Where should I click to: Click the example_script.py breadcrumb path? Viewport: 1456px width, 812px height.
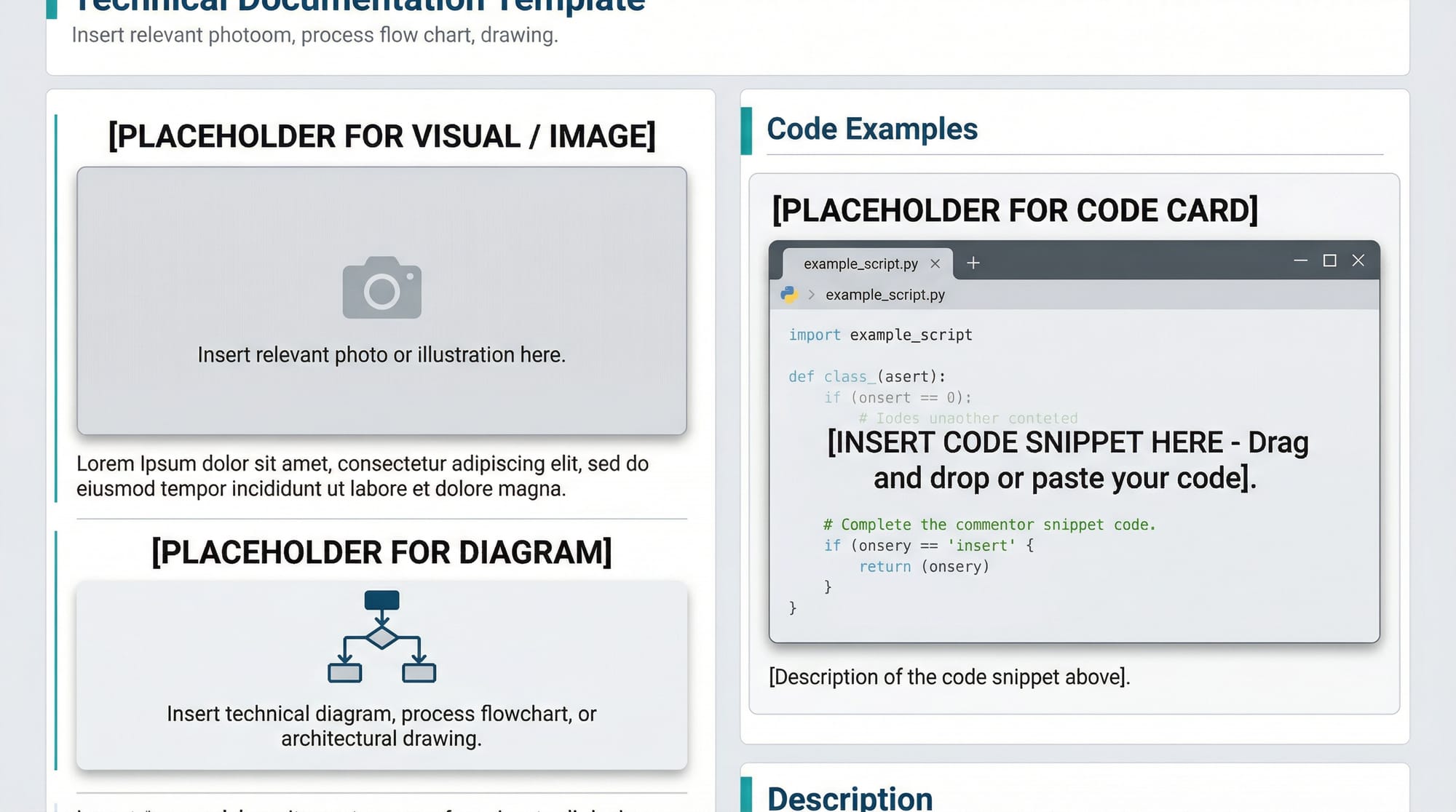pos(885,295)
